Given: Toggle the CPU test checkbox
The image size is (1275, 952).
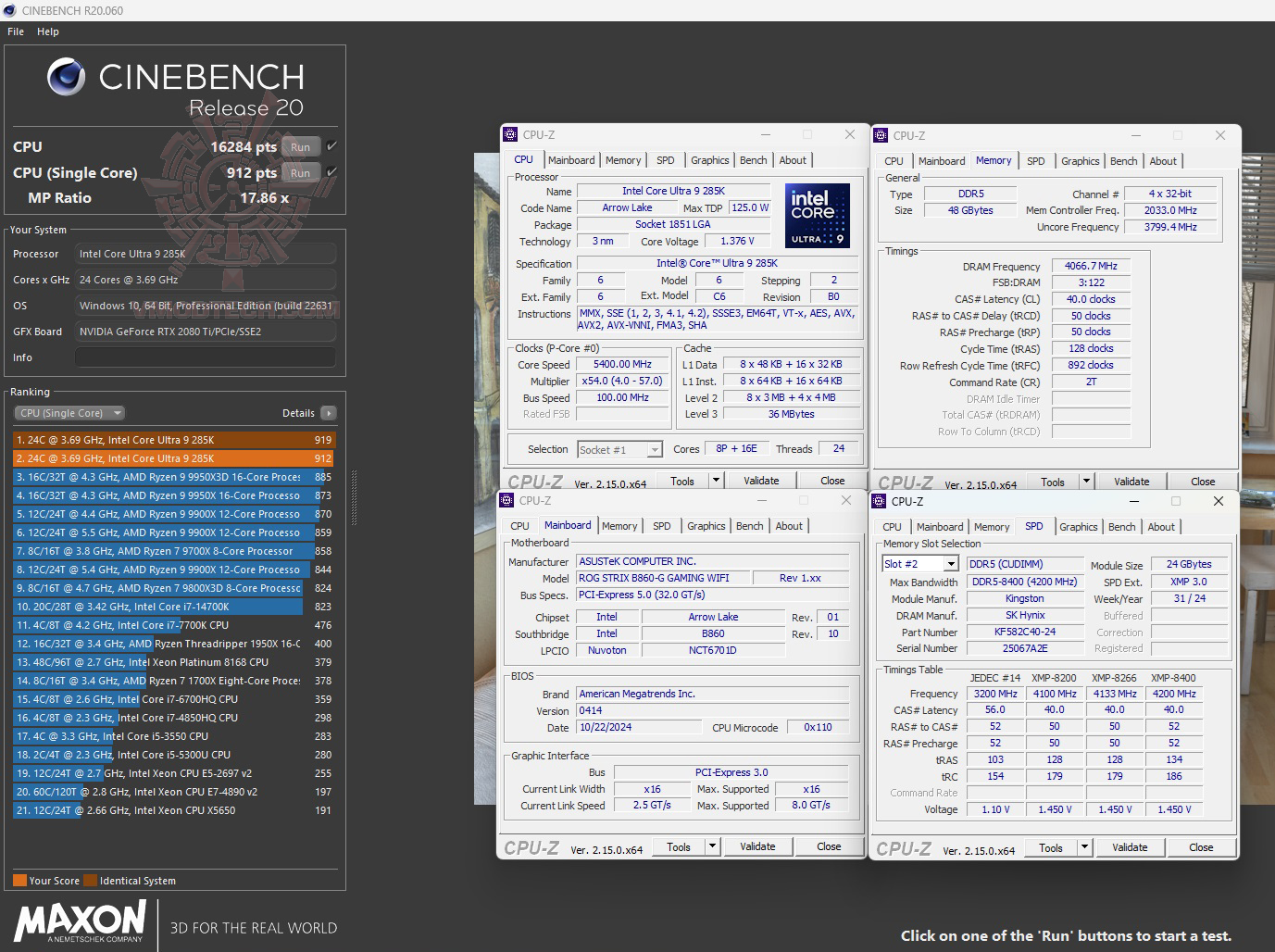Looking at the screenshot, I should click(x=331, y=146).
